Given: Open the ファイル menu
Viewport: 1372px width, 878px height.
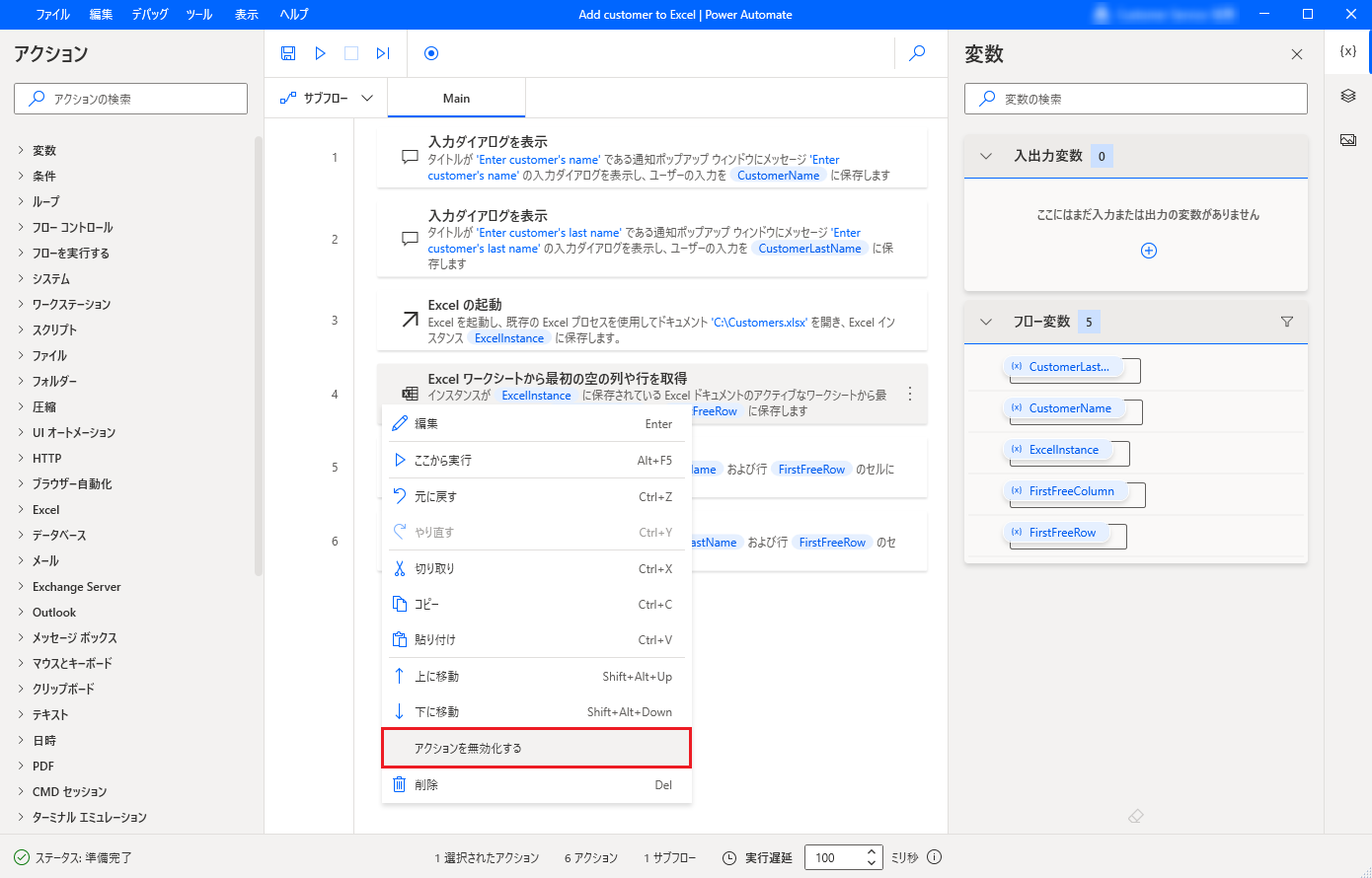Looking at the screenshot, I should click(53, 15).
